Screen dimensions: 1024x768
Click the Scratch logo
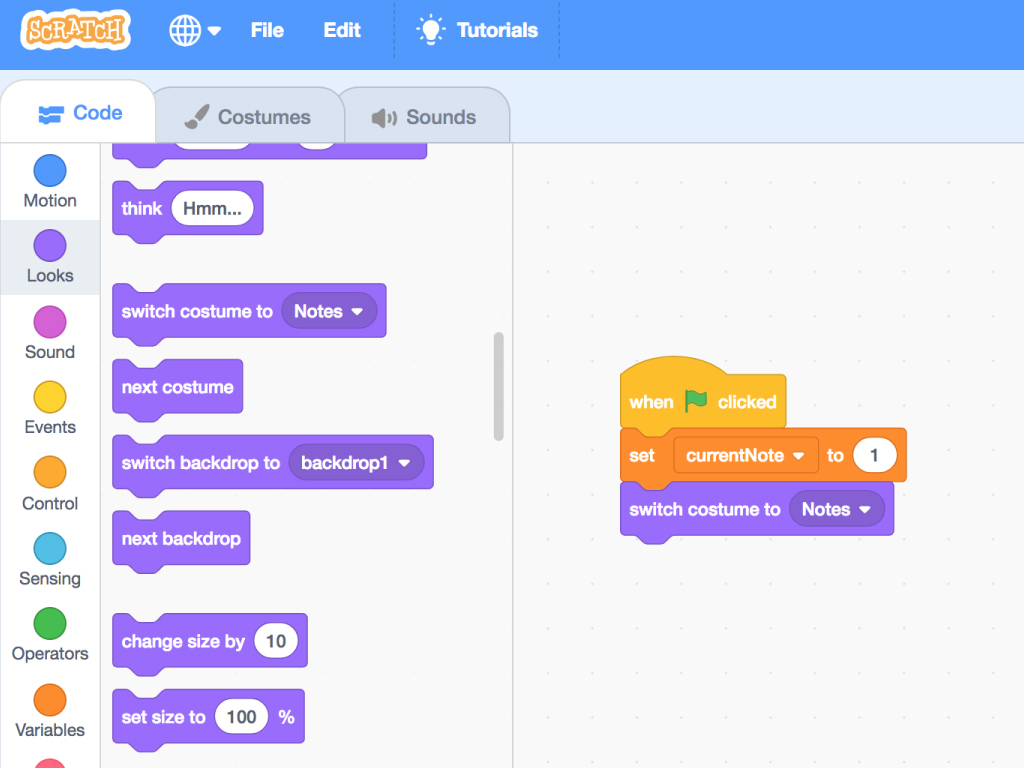76,30
